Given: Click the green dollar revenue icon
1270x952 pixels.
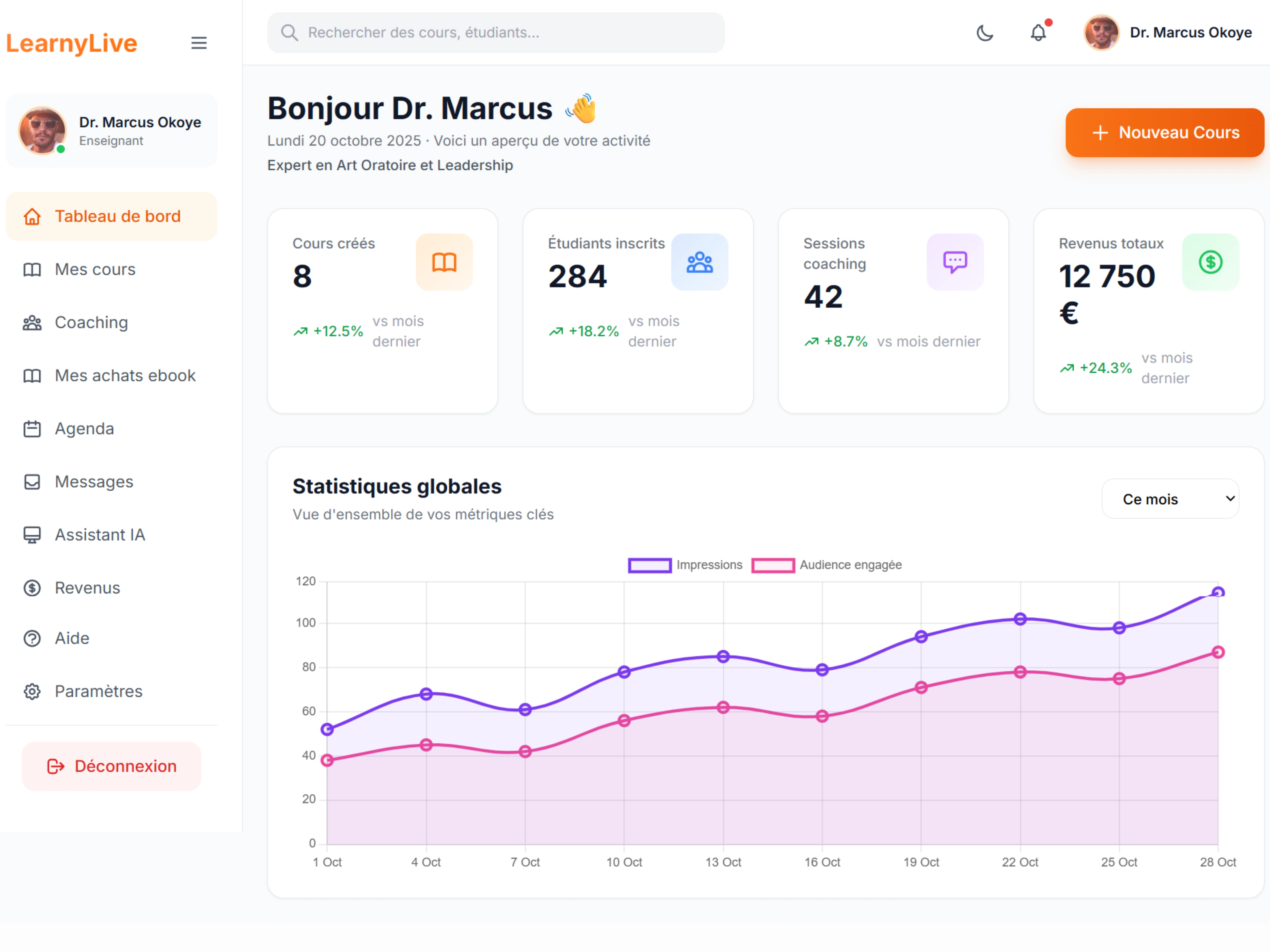Looking at the screenshot, I should tap(1210, 262).
